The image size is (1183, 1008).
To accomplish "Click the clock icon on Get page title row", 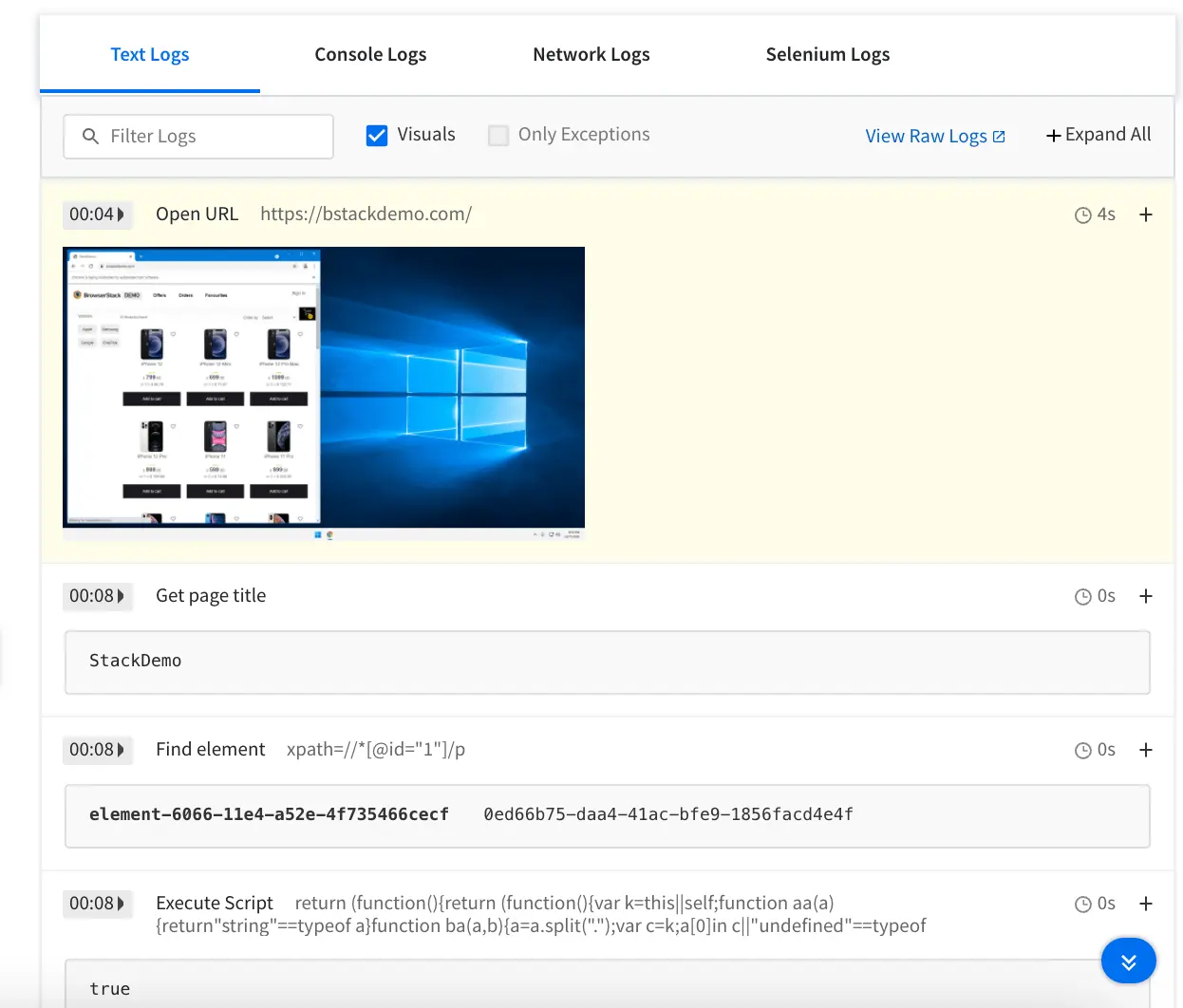I will pos(1082,597).
